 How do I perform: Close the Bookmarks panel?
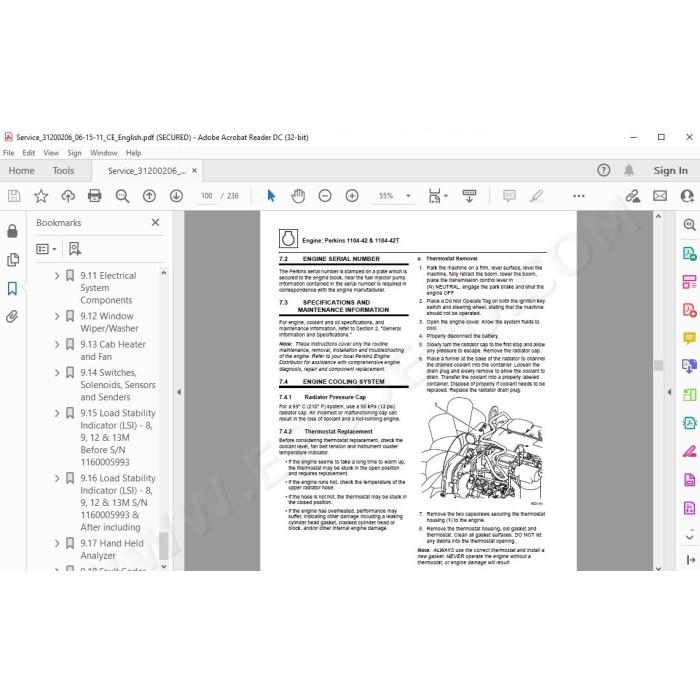(x=155, y=222)
